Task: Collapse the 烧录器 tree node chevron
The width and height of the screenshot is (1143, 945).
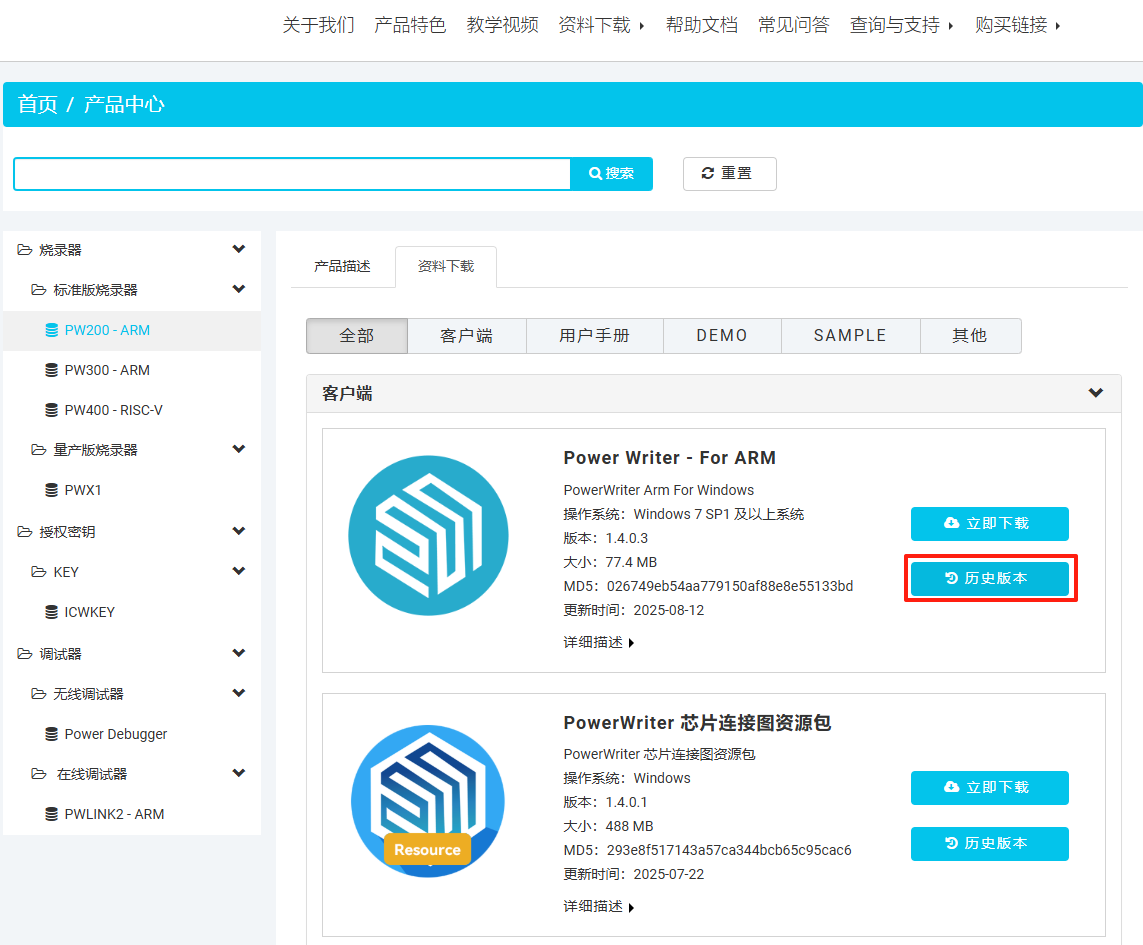Action: click(238, 249)
